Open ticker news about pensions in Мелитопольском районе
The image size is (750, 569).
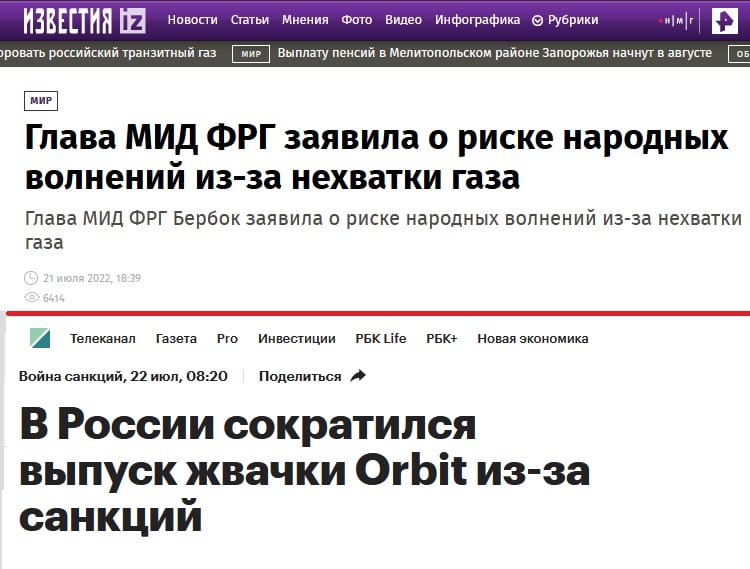(x=495, y=53)
